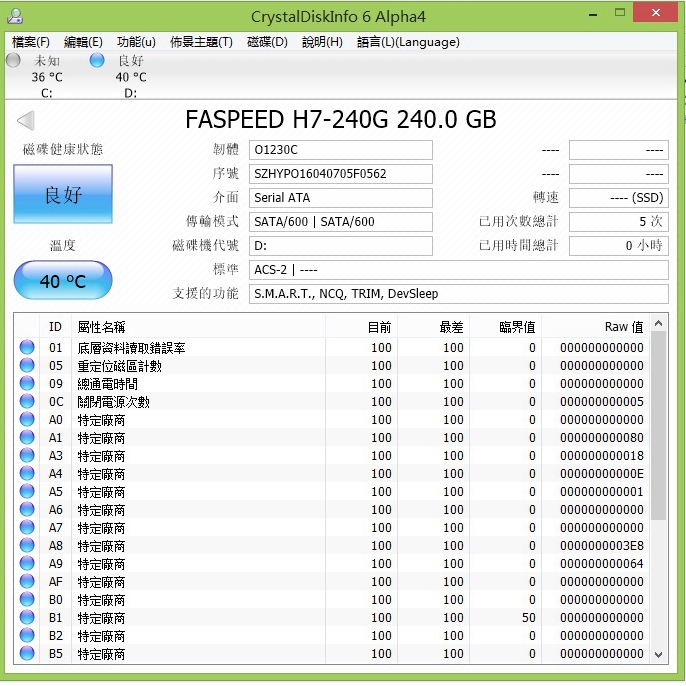Click the 臨界值 column header
Viewport: 686px width, 686px height.
[505, 326]
